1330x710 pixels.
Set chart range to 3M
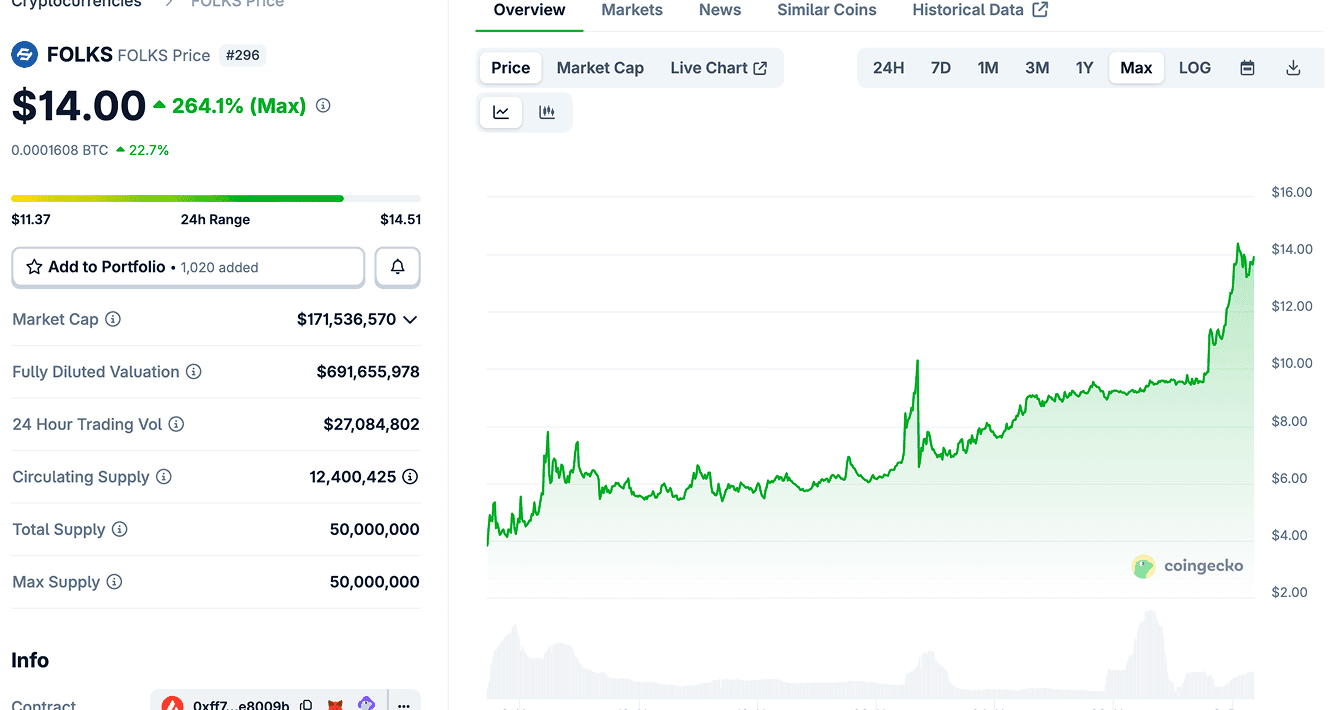click(1037, 68)
